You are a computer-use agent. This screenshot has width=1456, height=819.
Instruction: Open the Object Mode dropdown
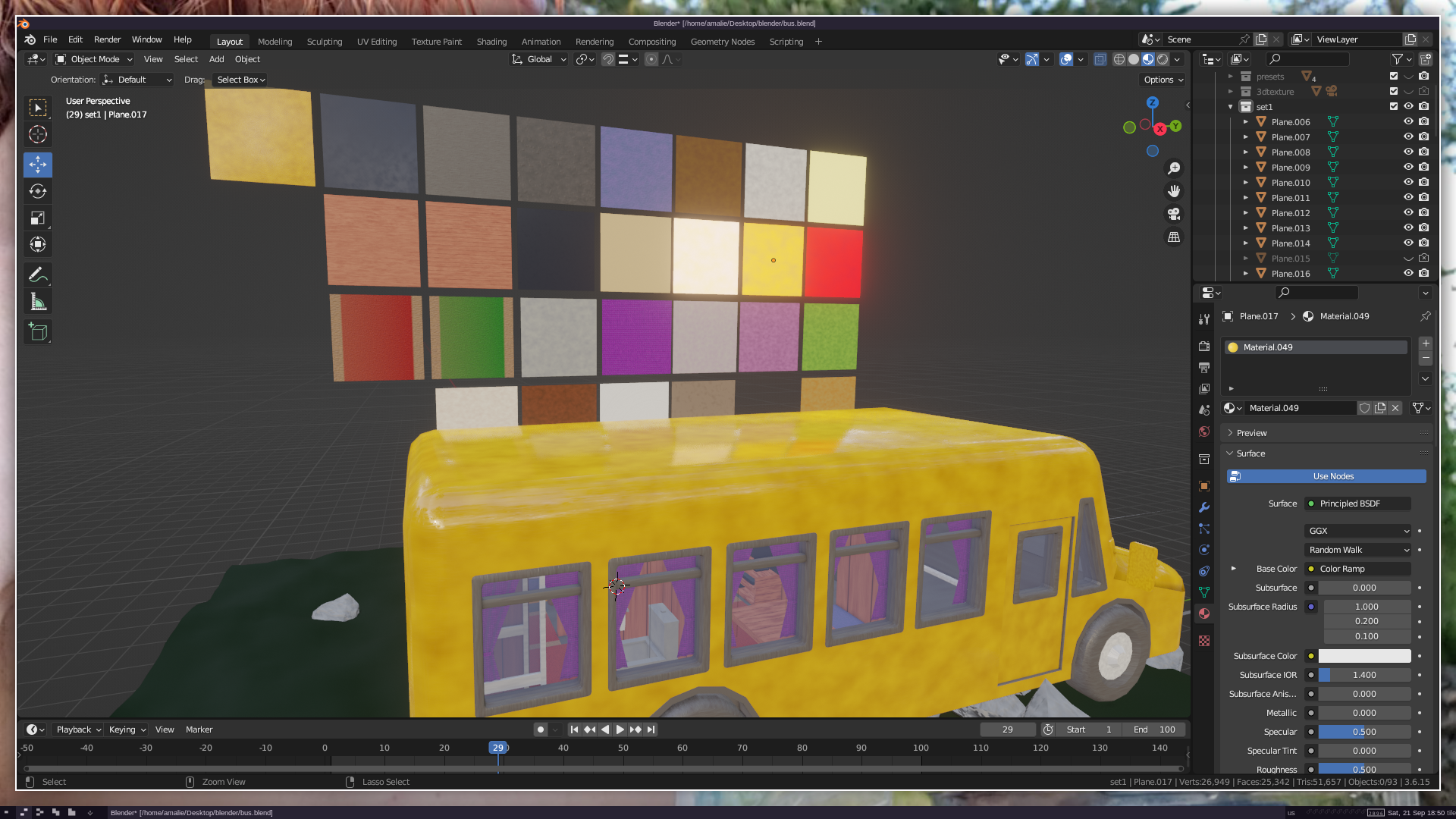click(x=94, y=59)
